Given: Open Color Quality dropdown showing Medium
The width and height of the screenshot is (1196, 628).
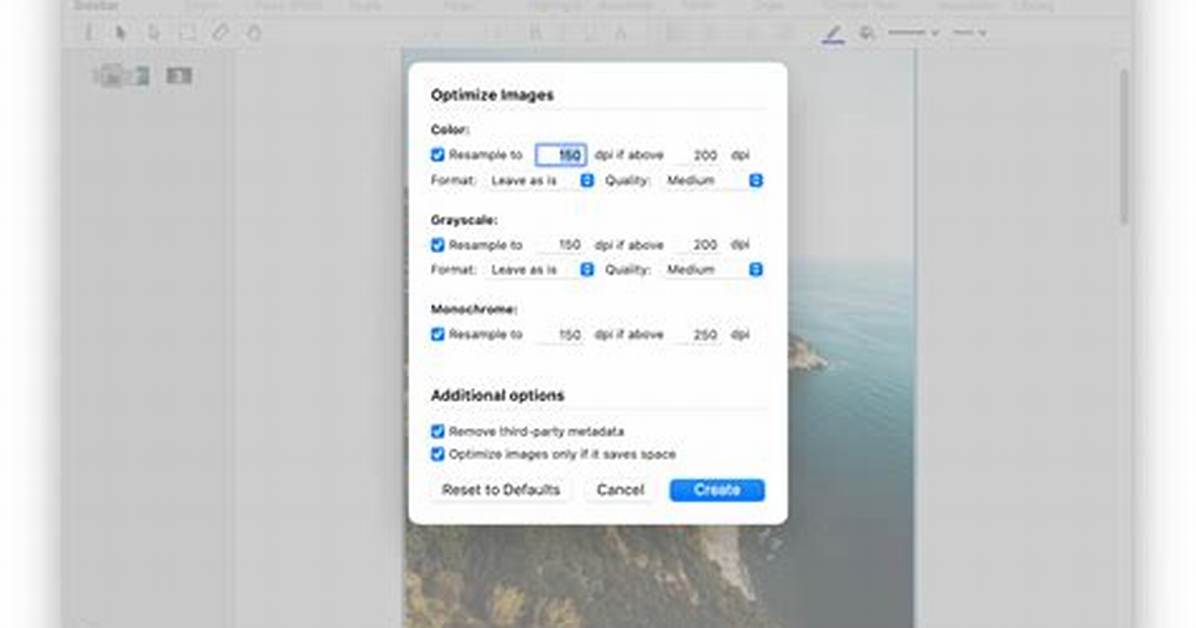Looking at the screenshot, I should [712, 181].
